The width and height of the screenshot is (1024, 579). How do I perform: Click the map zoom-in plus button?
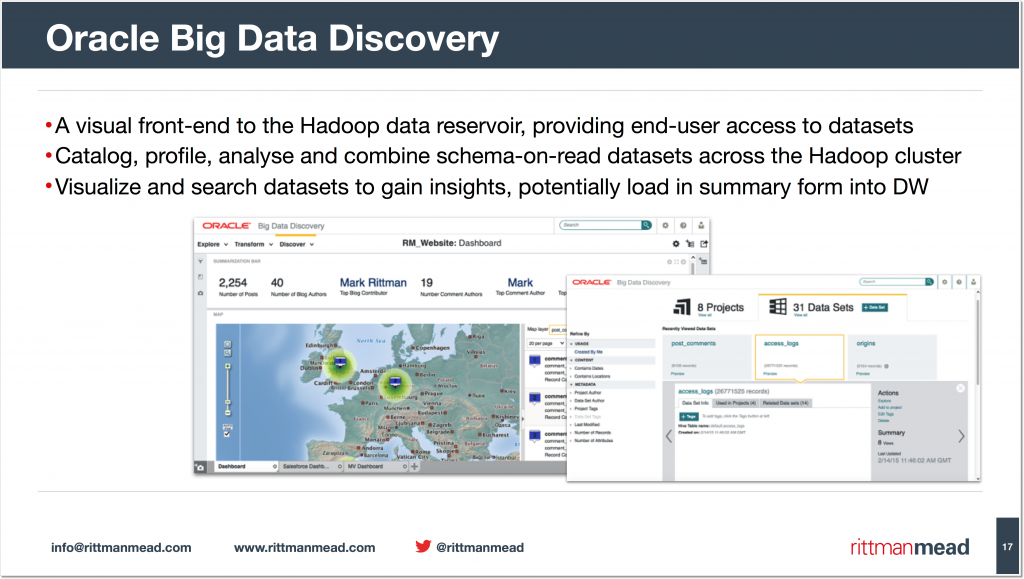pos(228,367)
